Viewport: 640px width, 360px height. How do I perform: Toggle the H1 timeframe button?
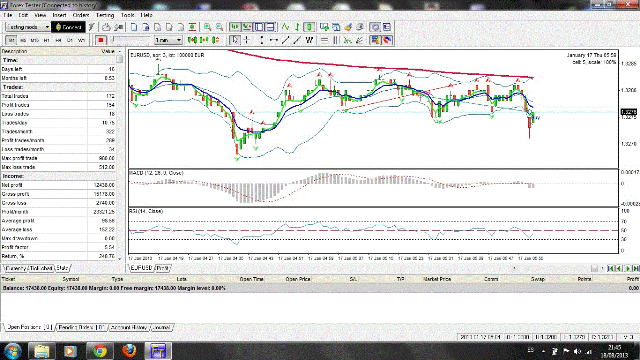46,40
